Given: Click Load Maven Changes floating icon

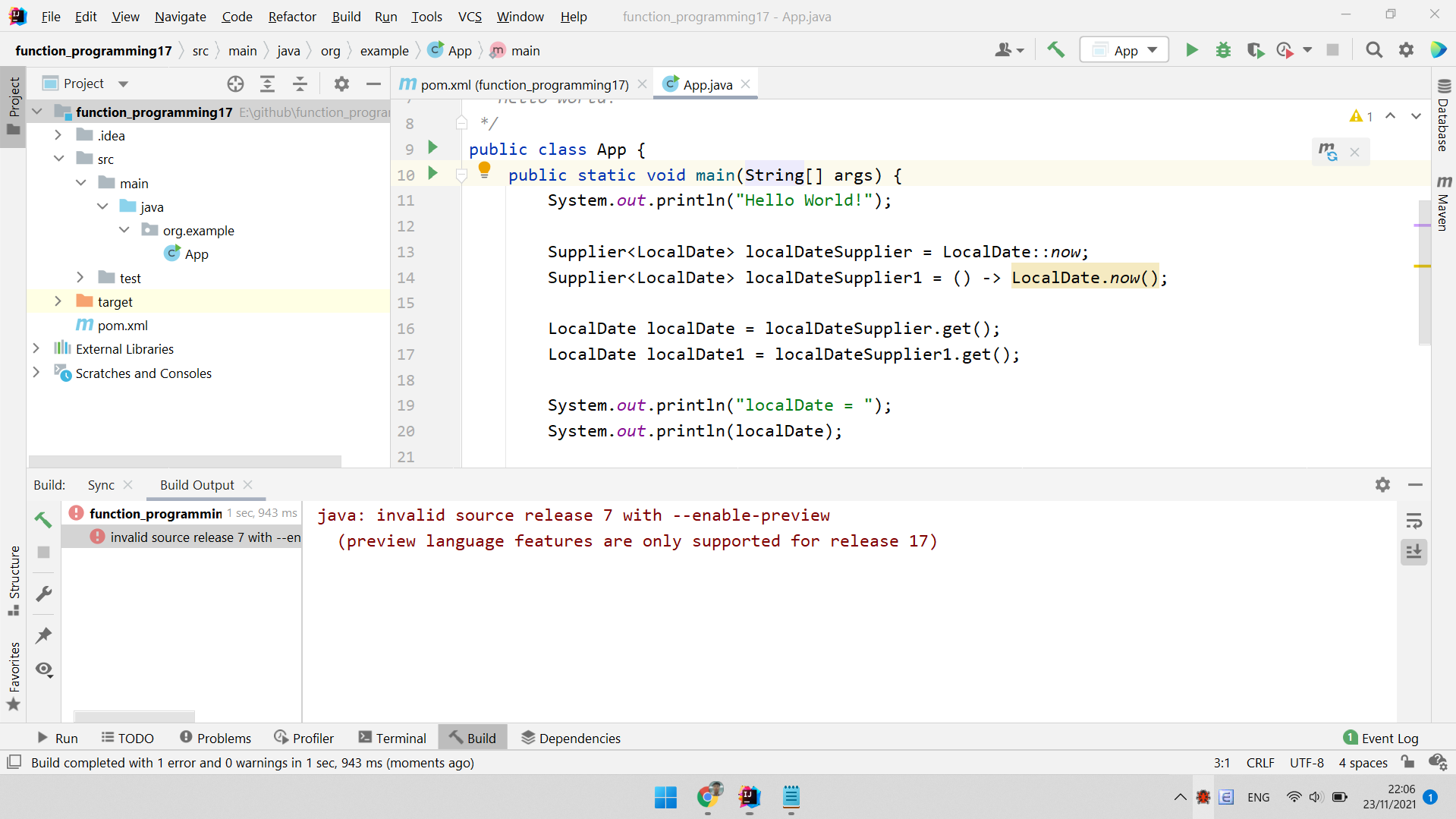Looking at the screenshot, I should coord(1327,152).
